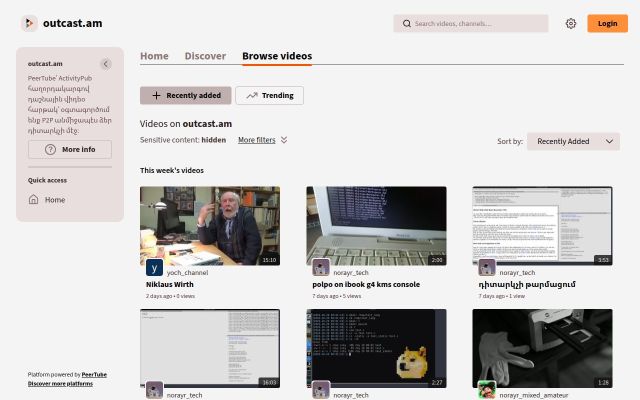The width and height of the screenshot is (640, 400).
Task: Open norayr_tech avatar under polpo video
Action: point(321,268)
